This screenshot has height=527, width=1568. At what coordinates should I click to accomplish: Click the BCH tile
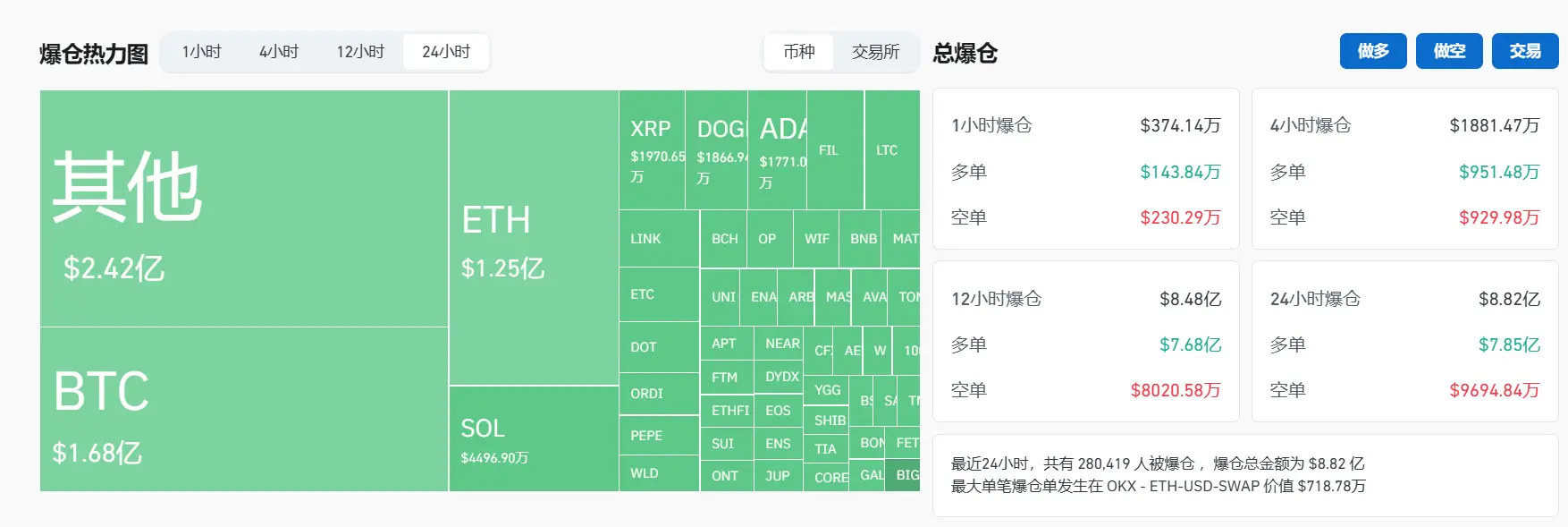[723, 239]
